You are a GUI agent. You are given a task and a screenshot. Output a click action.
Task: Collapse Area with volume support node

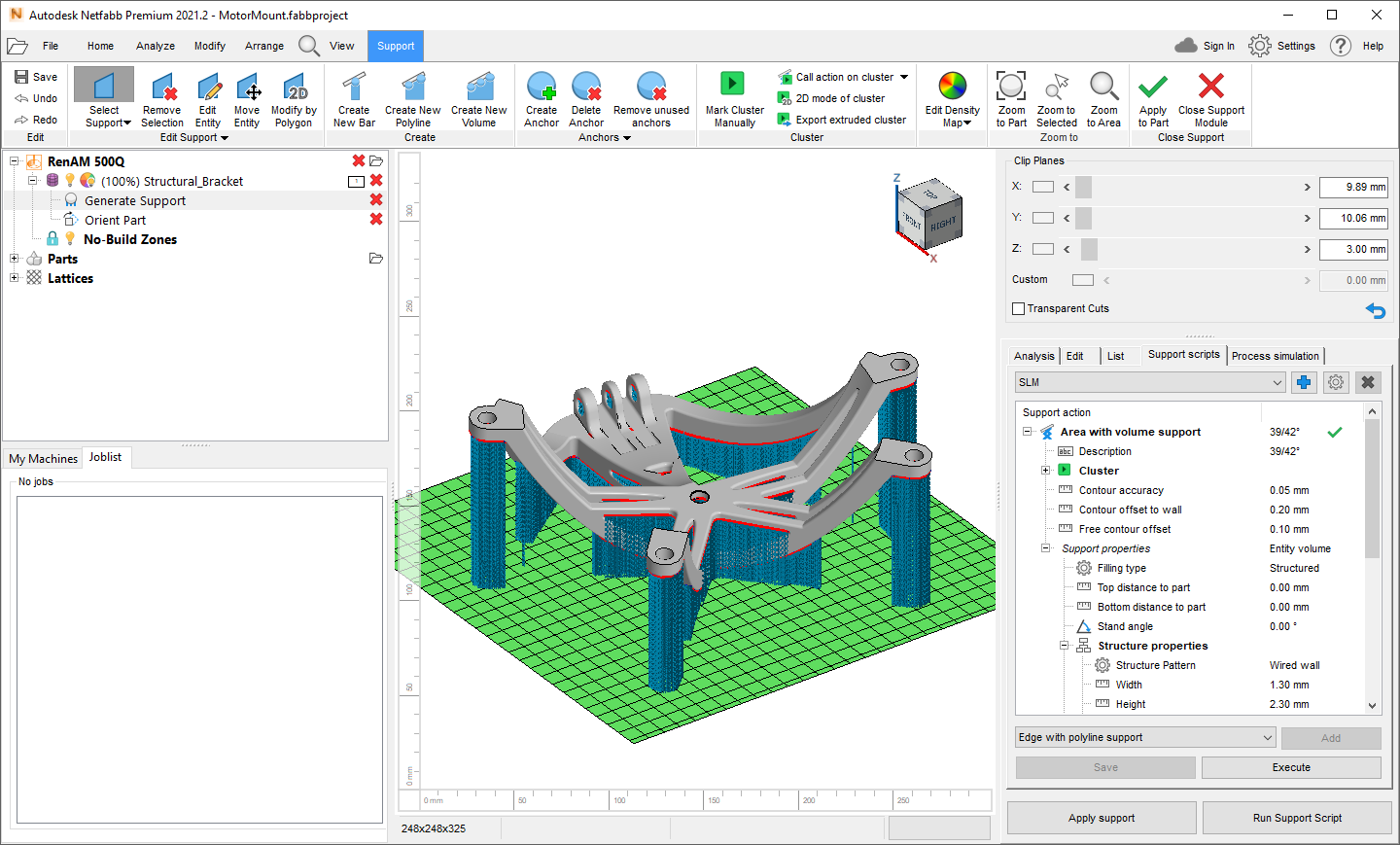coord(1028,432)
